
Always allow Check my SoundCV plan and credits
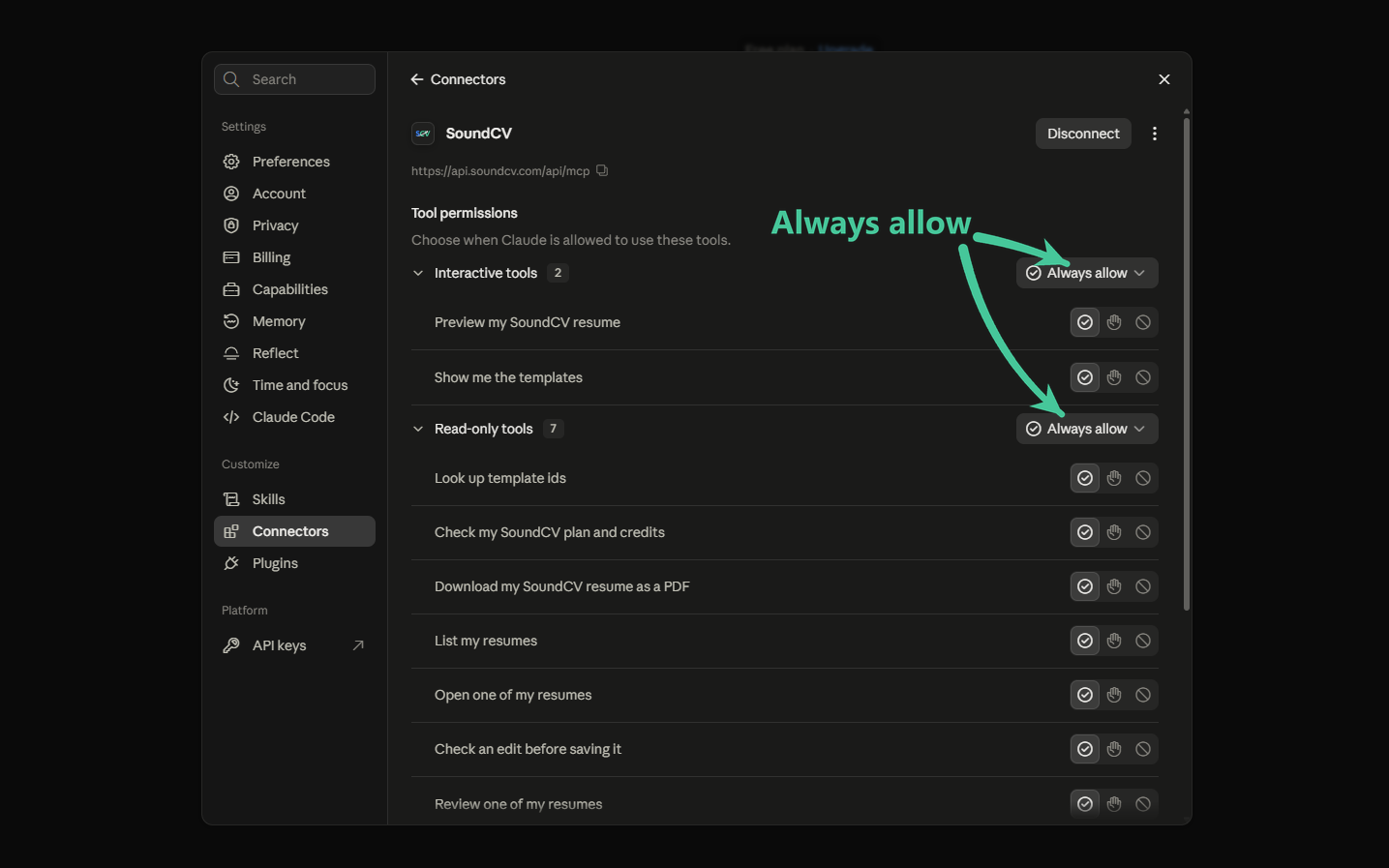(x=1085, y=532)
